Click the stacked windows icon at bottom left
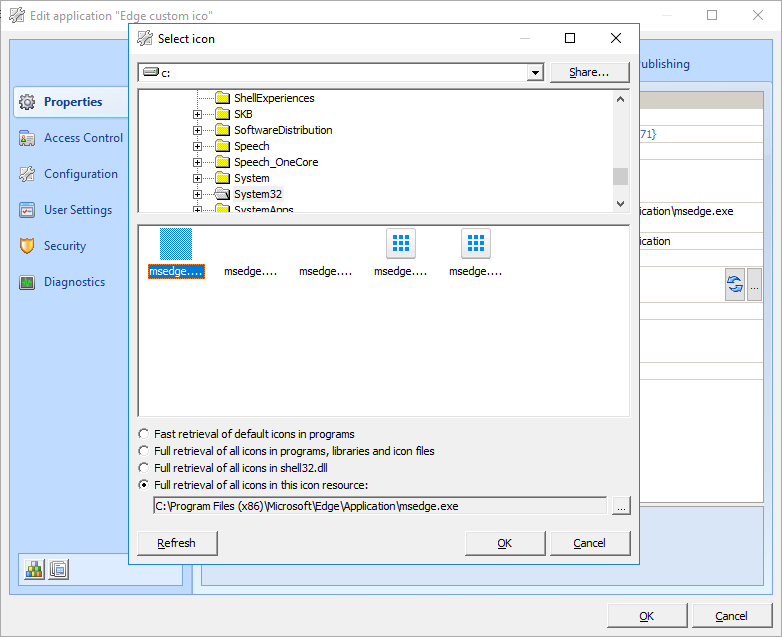The width and height of the screenshot is (782, 637). 58,569
